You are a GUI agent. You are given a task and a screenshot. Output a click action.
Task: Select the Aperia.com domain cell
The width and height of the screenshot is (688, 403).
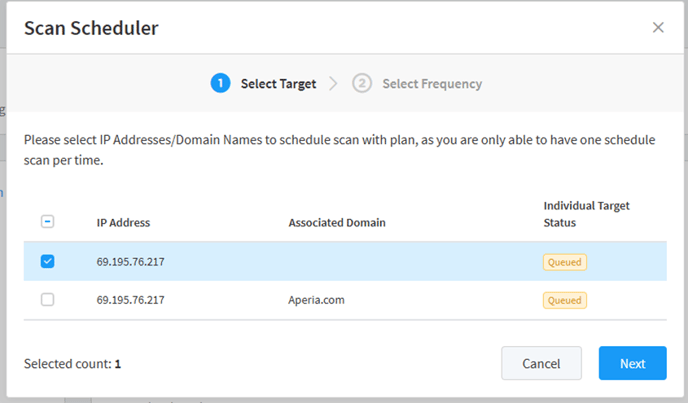[316, 300]
